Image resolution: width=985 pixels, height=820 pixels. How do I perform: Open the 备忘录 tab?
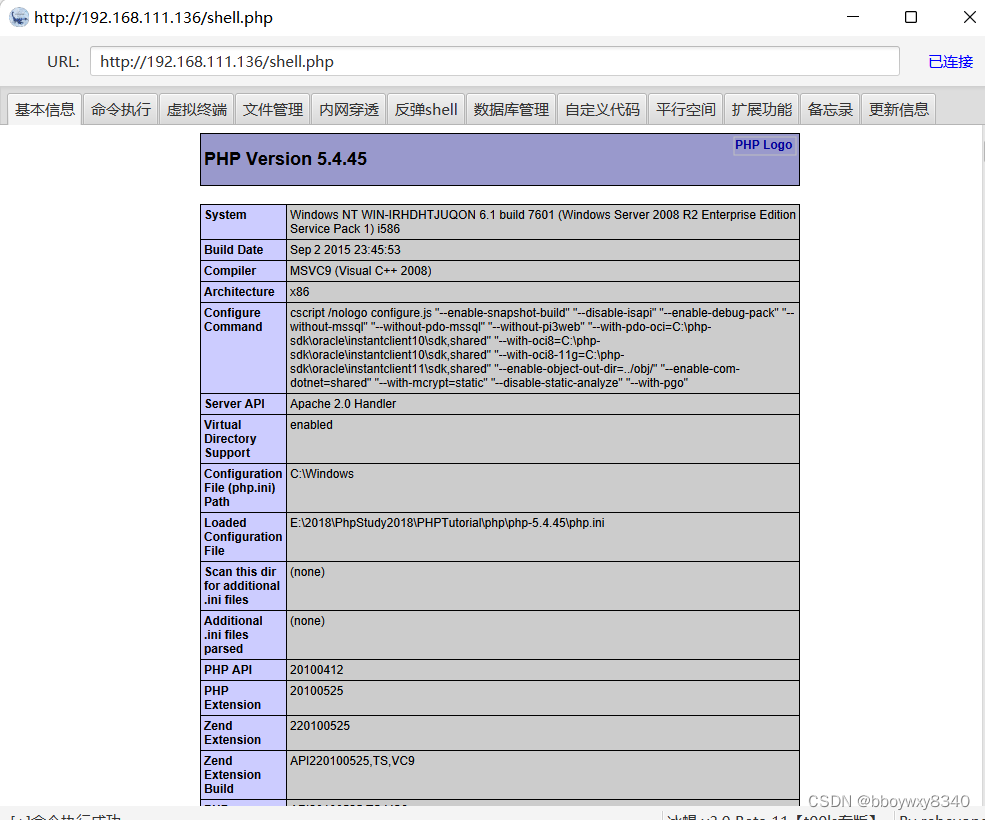[829, 109]
